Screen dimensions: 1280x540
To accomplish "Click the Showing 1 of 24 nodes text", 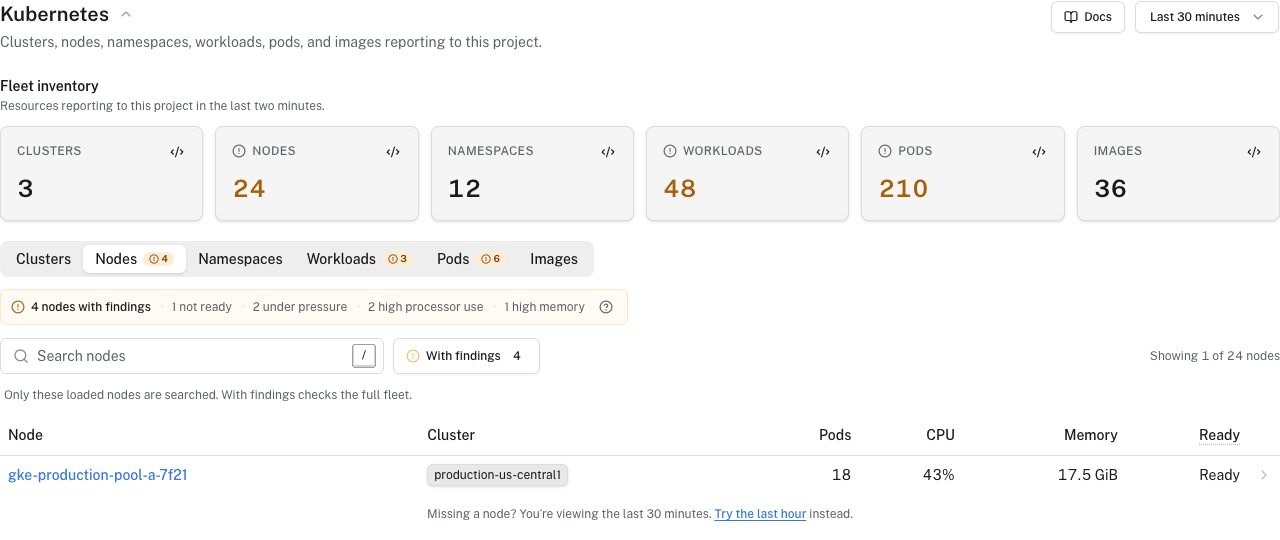I will (1215, 356).
